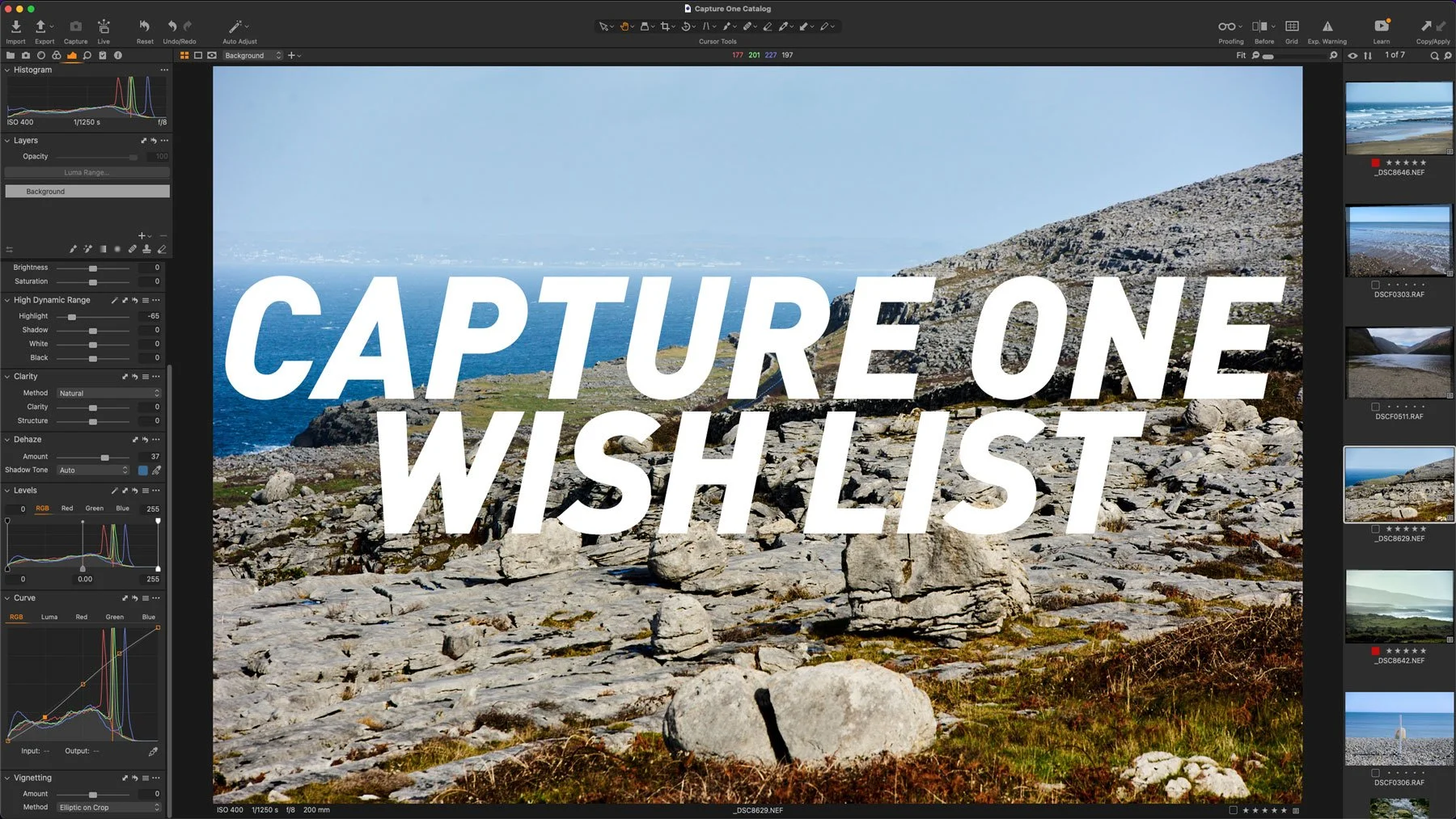Open the Vignetting Method dropdown
Viewport: 1456px width, 819px height.
coord(108,807)
